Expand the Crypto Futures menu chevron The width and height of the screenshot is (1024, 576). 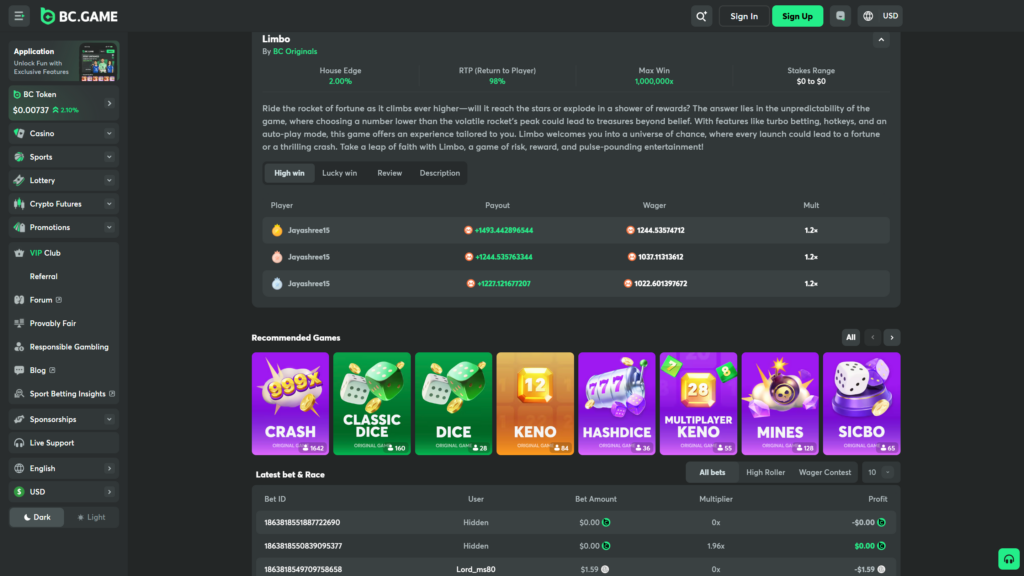coord(109,204)
